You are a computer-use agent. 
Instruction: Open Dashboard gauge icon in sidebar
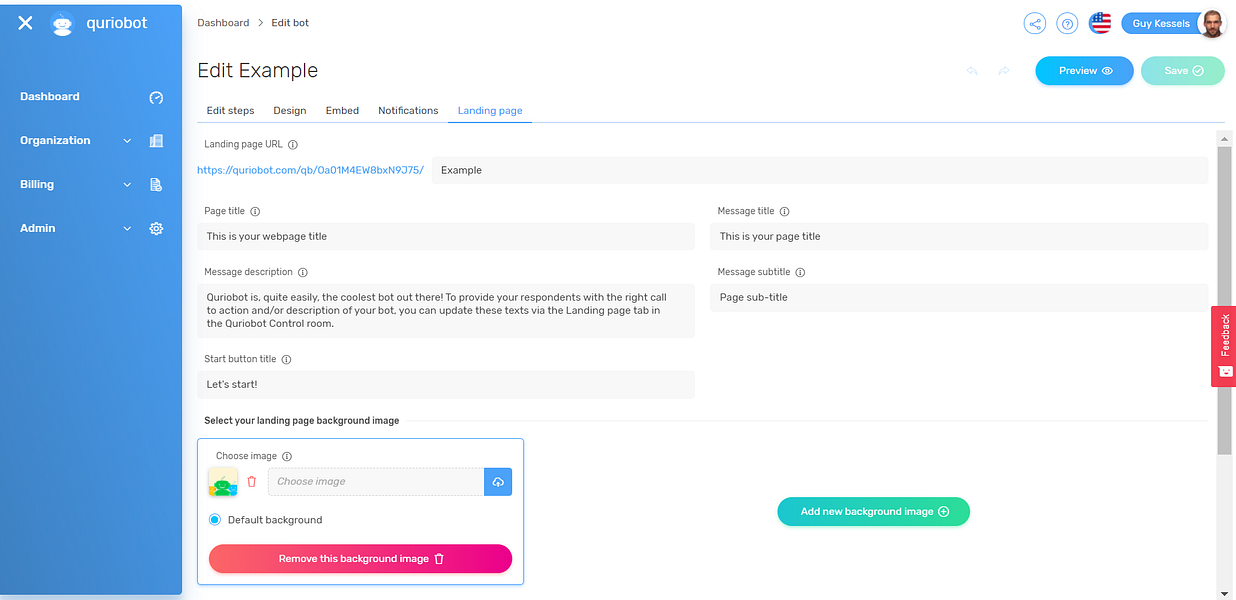point(156,97)
